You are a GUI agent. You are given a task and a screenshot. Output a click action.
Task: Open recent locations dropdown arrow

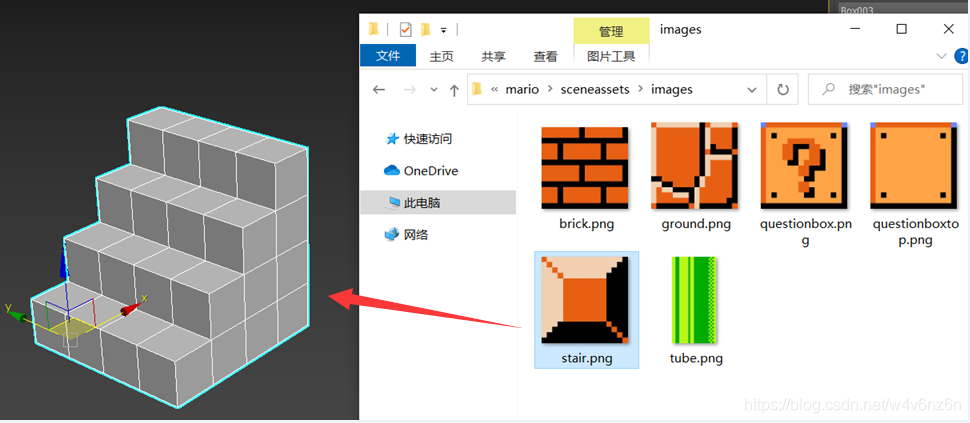tap(434, 90)
